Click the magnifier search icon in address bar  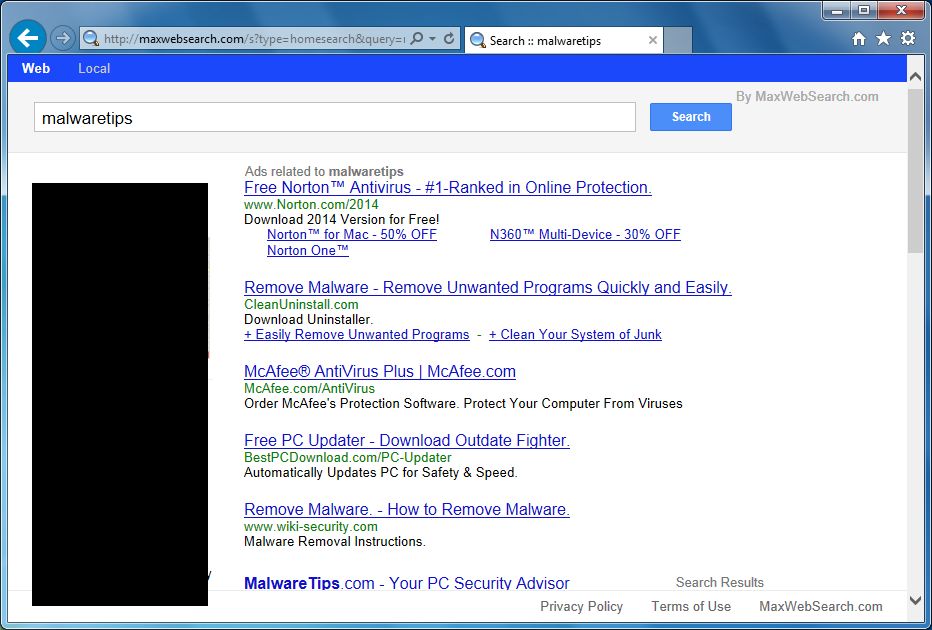pos(417,39)
